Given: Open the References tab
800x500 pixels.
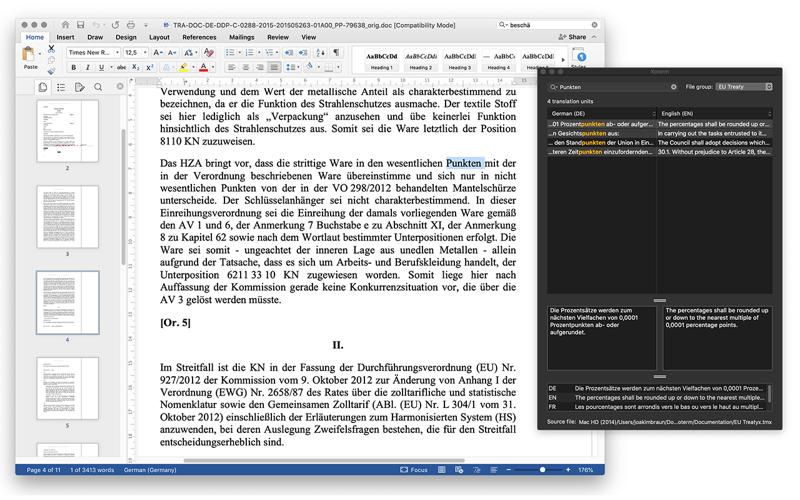Looking at the screenshot, I should [x=199, y=37].
